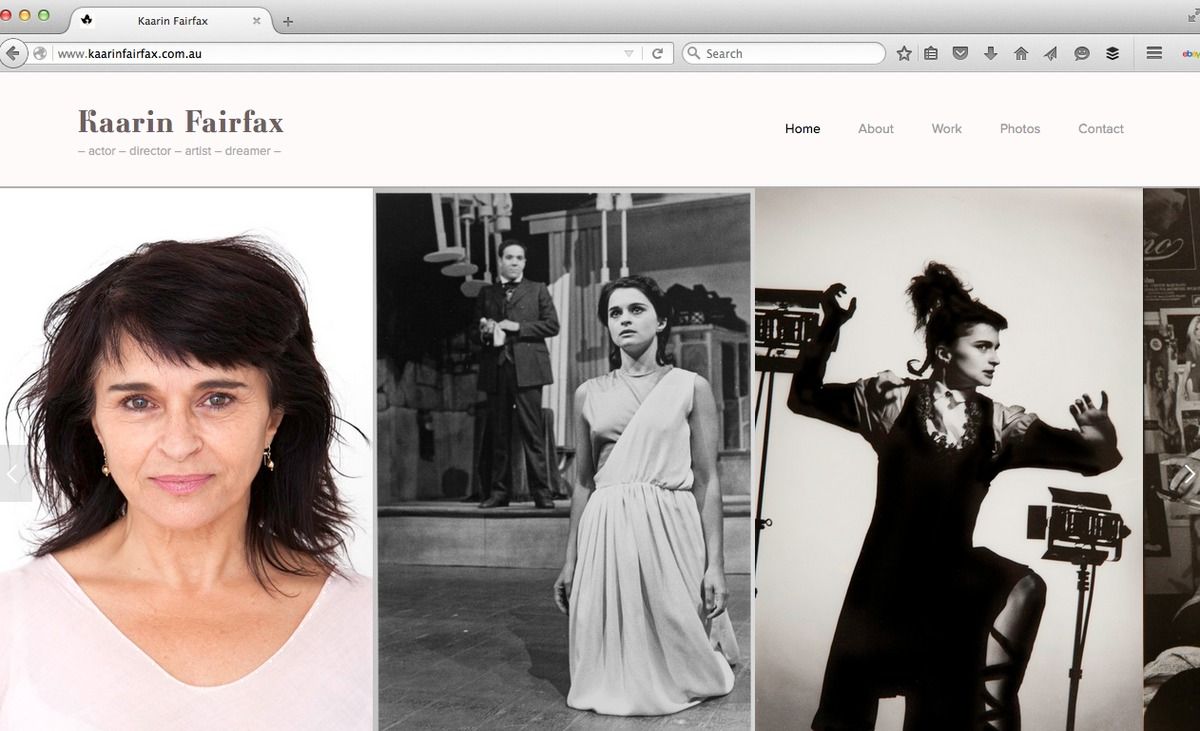Viewport: 1200px width, 731px height.
Task: Click the paper-plane send icon in toolbar
Action: coord(1050,54)
